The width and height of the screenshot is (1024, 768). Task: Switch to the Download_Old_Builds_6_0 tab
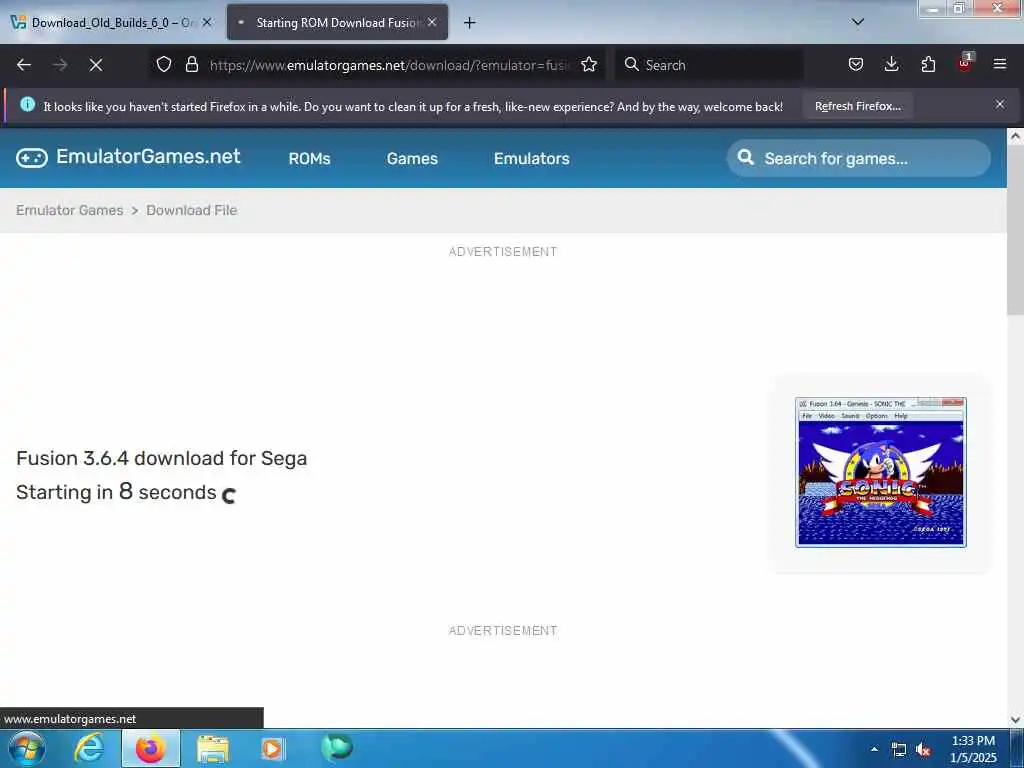tap(112, 22)
